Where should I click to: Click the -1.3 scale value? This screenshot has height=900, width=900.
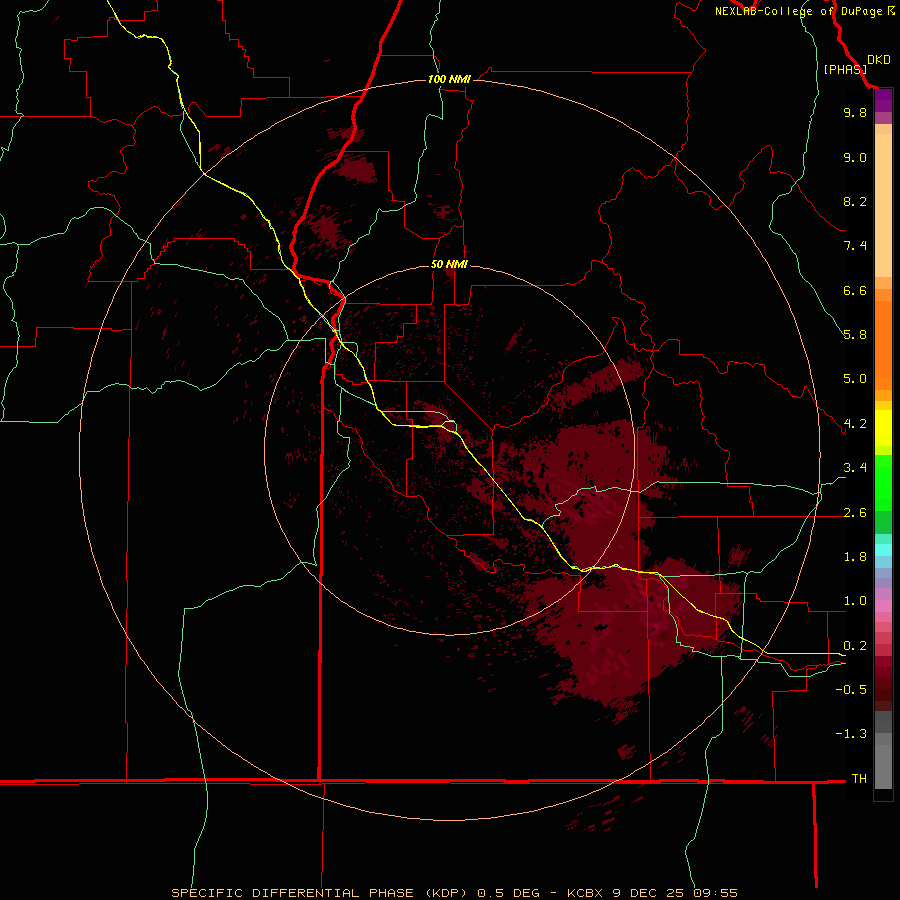851,734
